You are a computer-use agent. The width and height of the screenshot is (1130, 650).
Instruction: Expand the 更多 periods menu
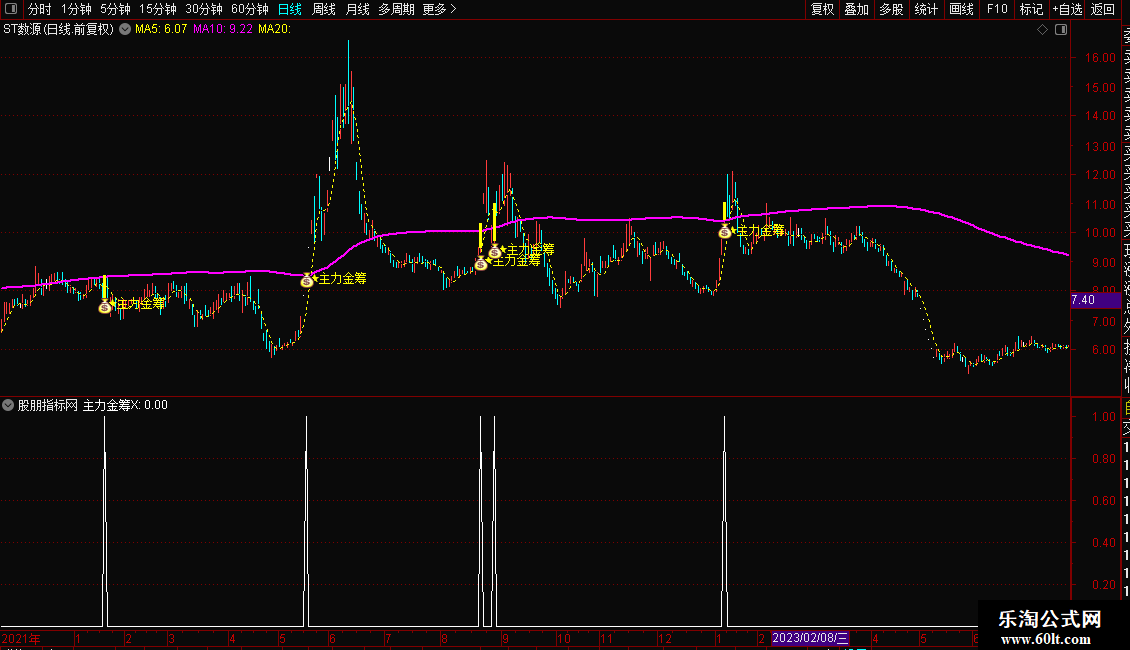[439, 9]
